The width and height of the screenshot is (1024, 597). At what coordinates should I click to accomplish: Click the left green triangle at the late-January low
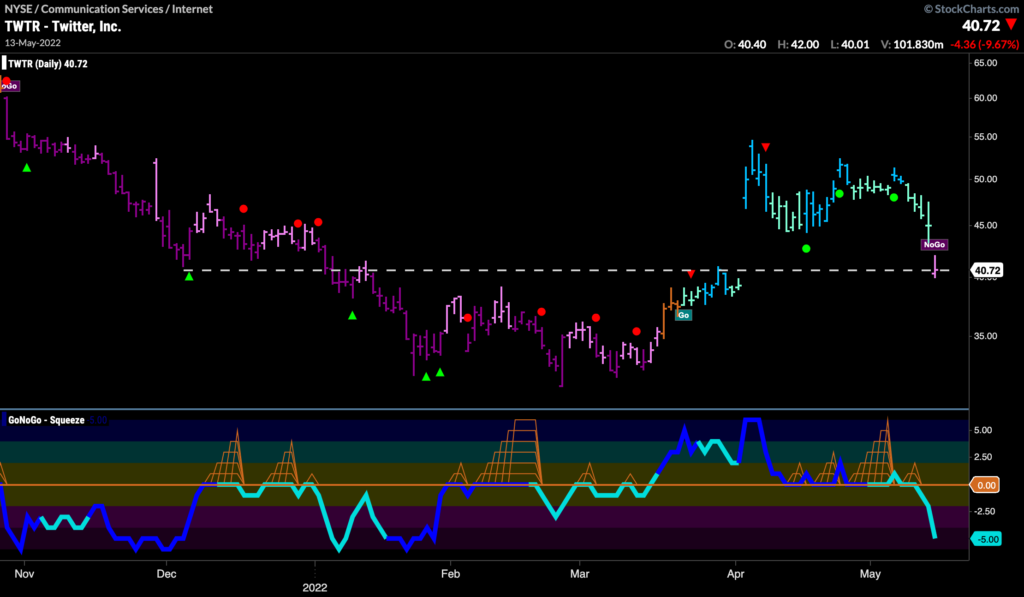tap(426, 377)
